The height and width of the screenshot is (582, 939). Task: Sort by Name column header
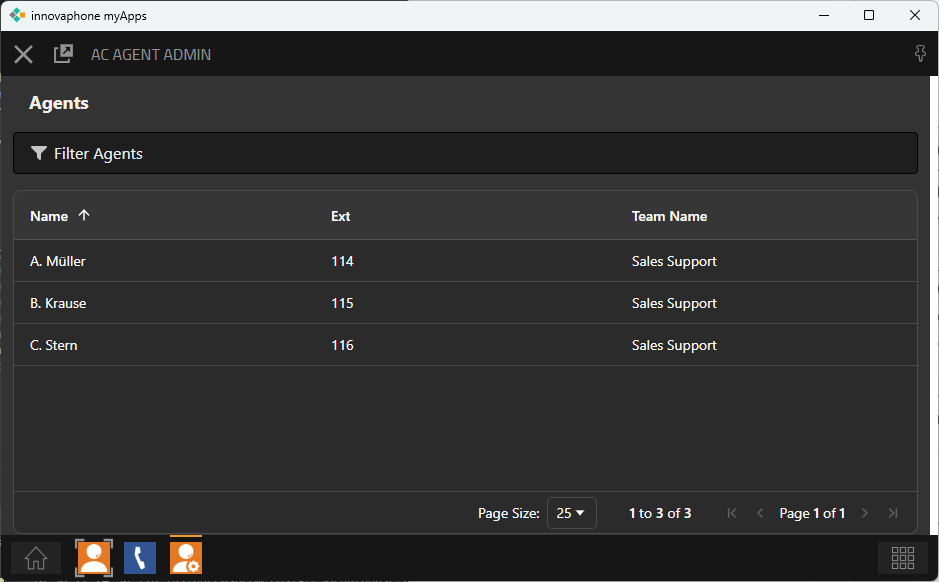(x=49, y=216)
